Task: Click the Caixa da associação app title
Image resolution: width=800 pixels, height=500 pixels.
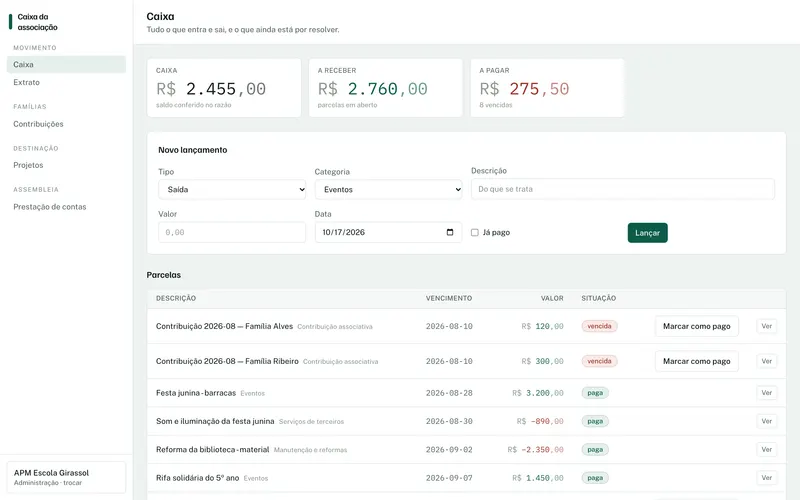Action: click(37, 22)
